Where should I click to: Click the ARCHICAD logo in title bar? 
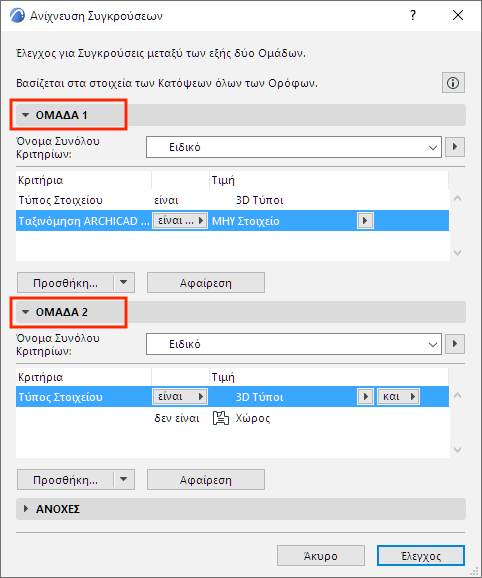(x=17, y=15)
